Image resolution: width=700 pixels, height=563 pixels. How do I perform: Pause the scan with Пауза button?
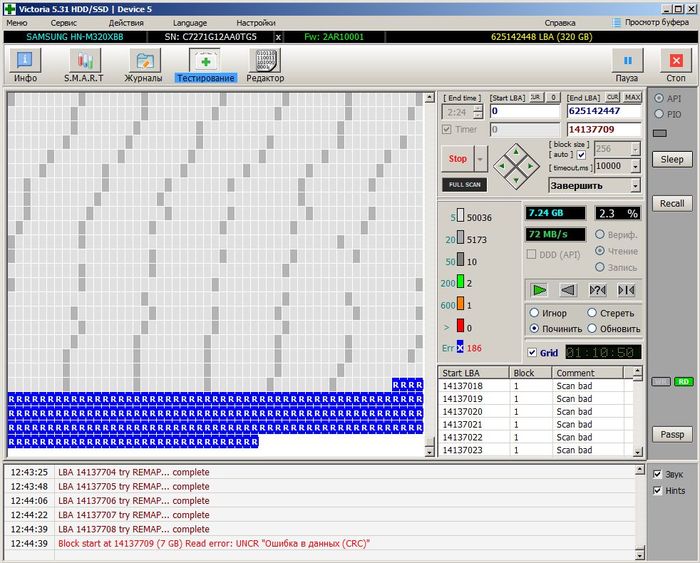click(x=627, y=65)
